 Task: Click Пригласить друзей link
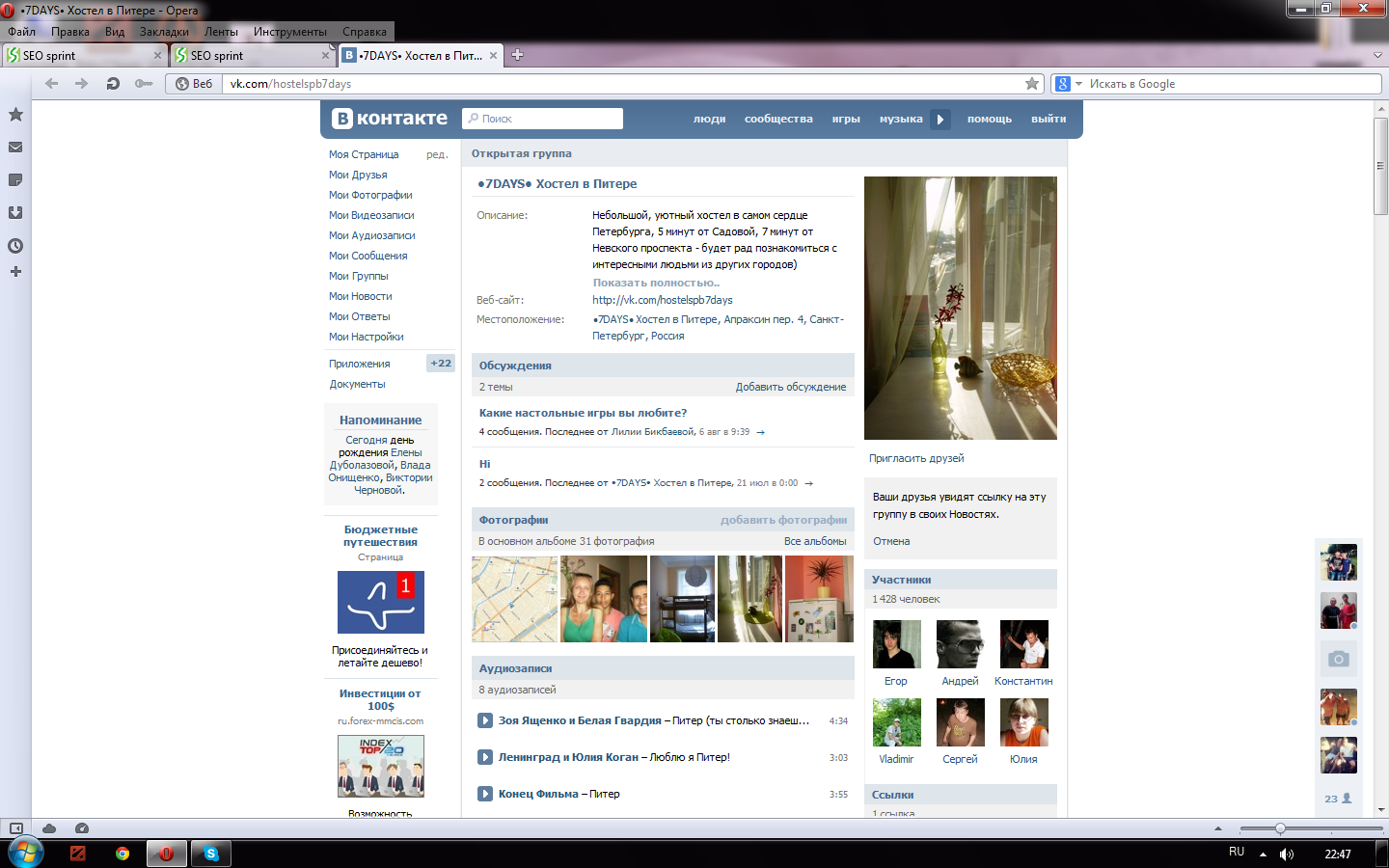coord(916,458)
